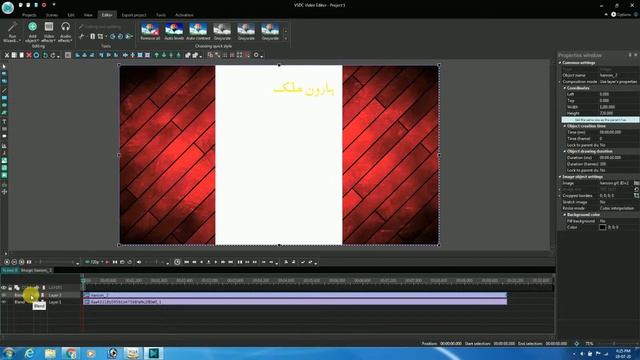
Task: Open the Export project tab
Action: [134, 15]
